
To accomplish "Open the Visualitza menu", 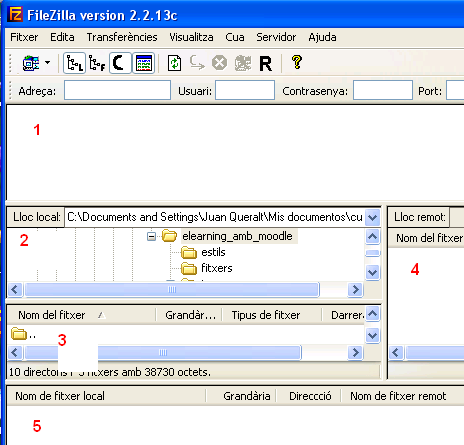I will pyautogui.click(x=191, y=37).
